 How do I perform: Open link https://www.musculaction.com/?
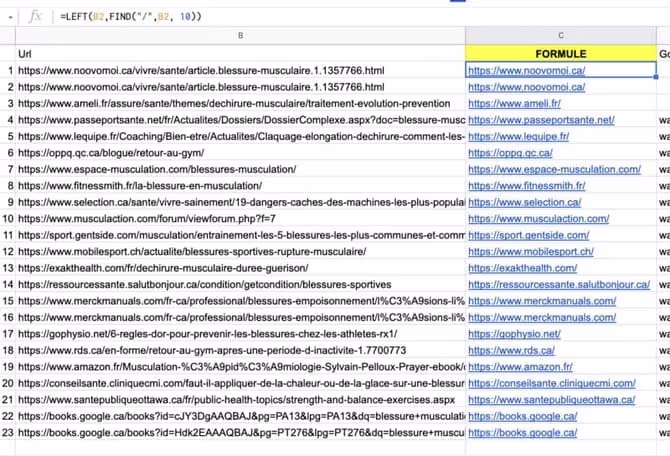(538, 219)
